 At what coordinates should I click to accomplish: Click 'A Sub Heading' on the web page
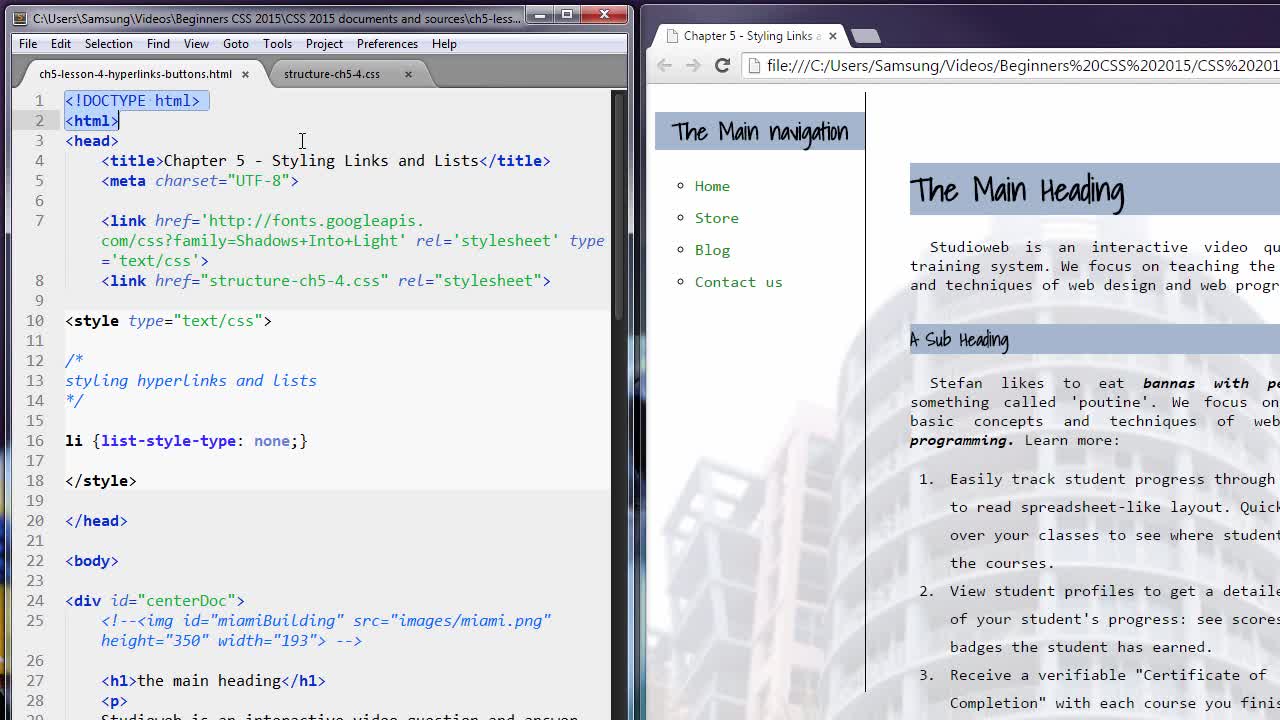(x=959, y=340)
